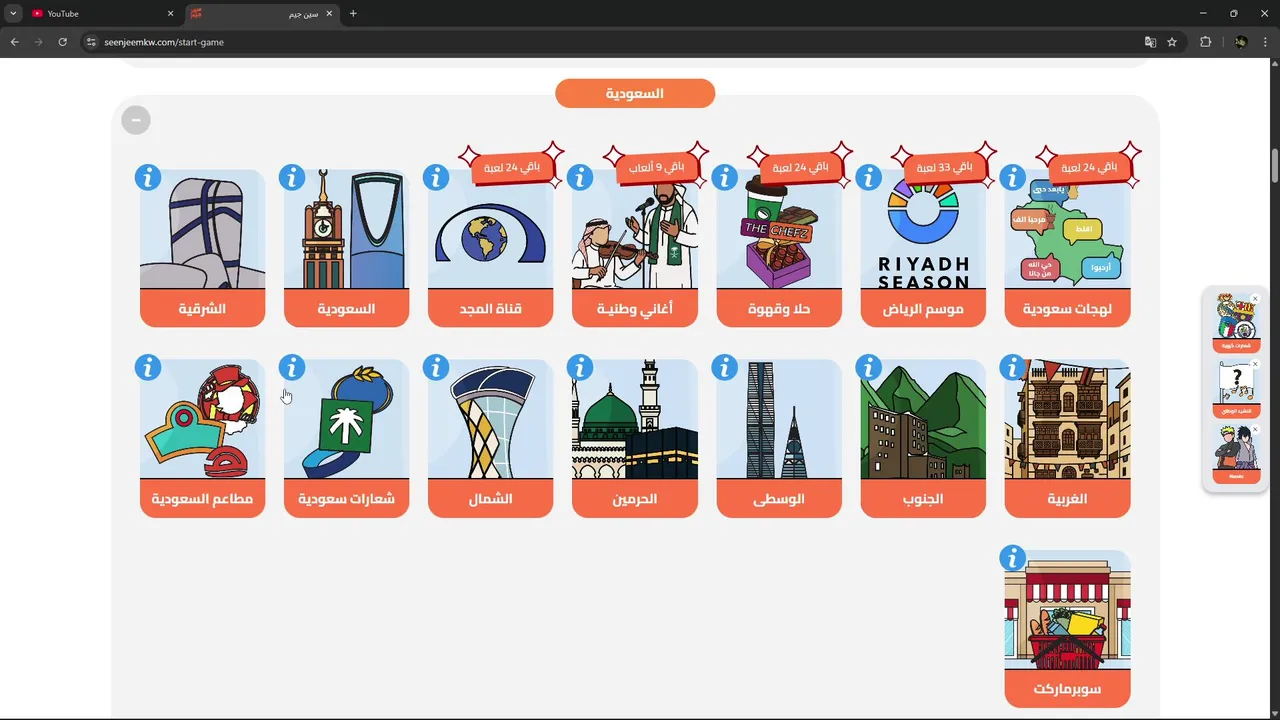View site information icon in address bar
This screenshot has width=1280, height=720.
click(91, 42)
